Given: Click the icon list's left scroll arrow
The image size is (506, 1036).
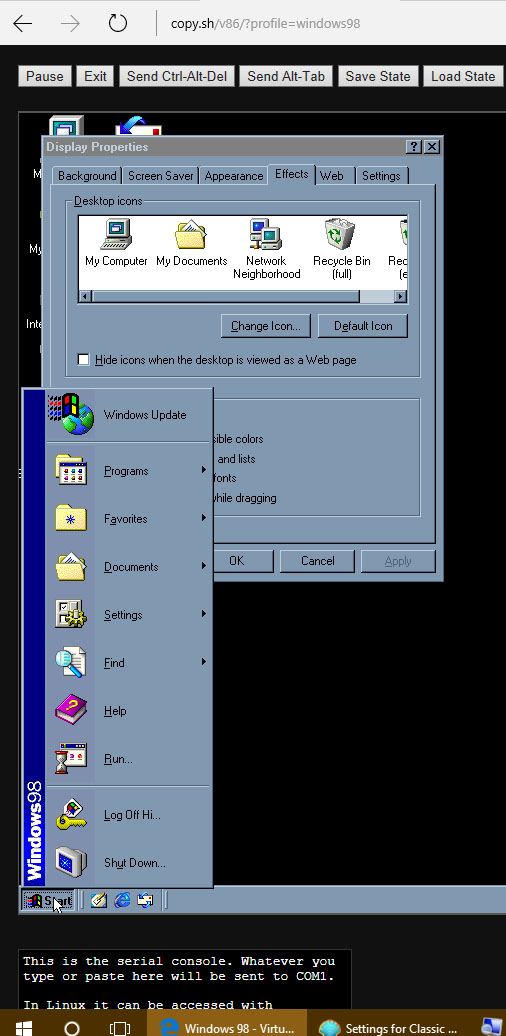Looking at the screenshot, I should (x=85, y=297).
